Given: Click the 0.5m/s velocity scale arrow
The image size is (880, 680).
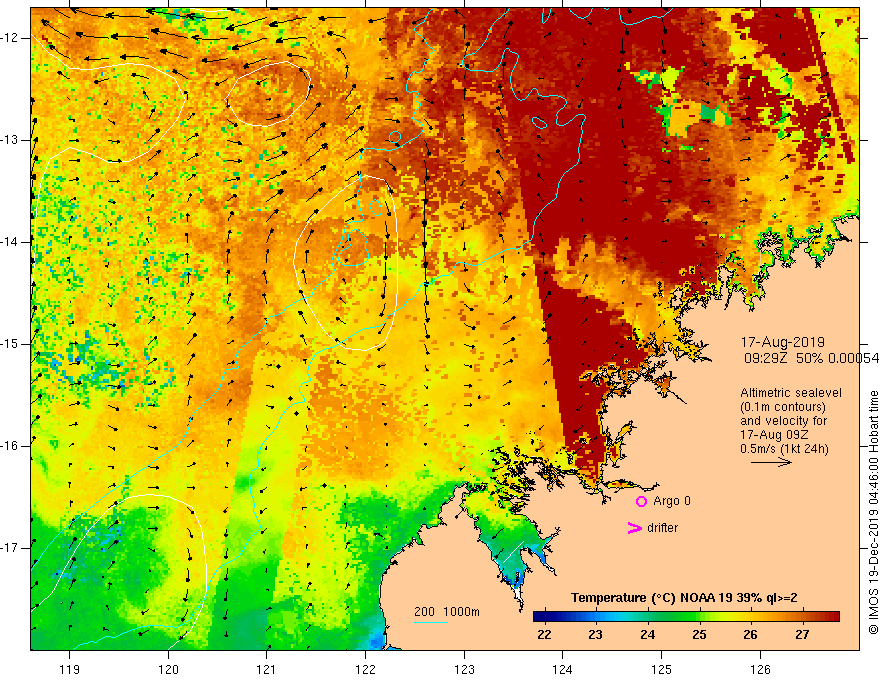Looking at the screenshot, I should [x=771, y=462].
